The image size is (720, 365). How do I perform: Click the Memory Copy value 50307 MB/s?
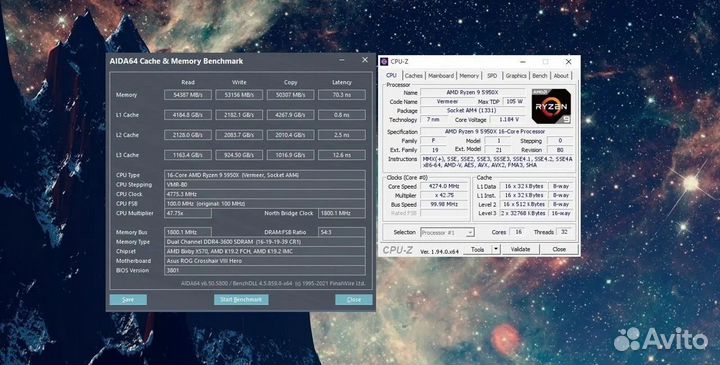291,95
